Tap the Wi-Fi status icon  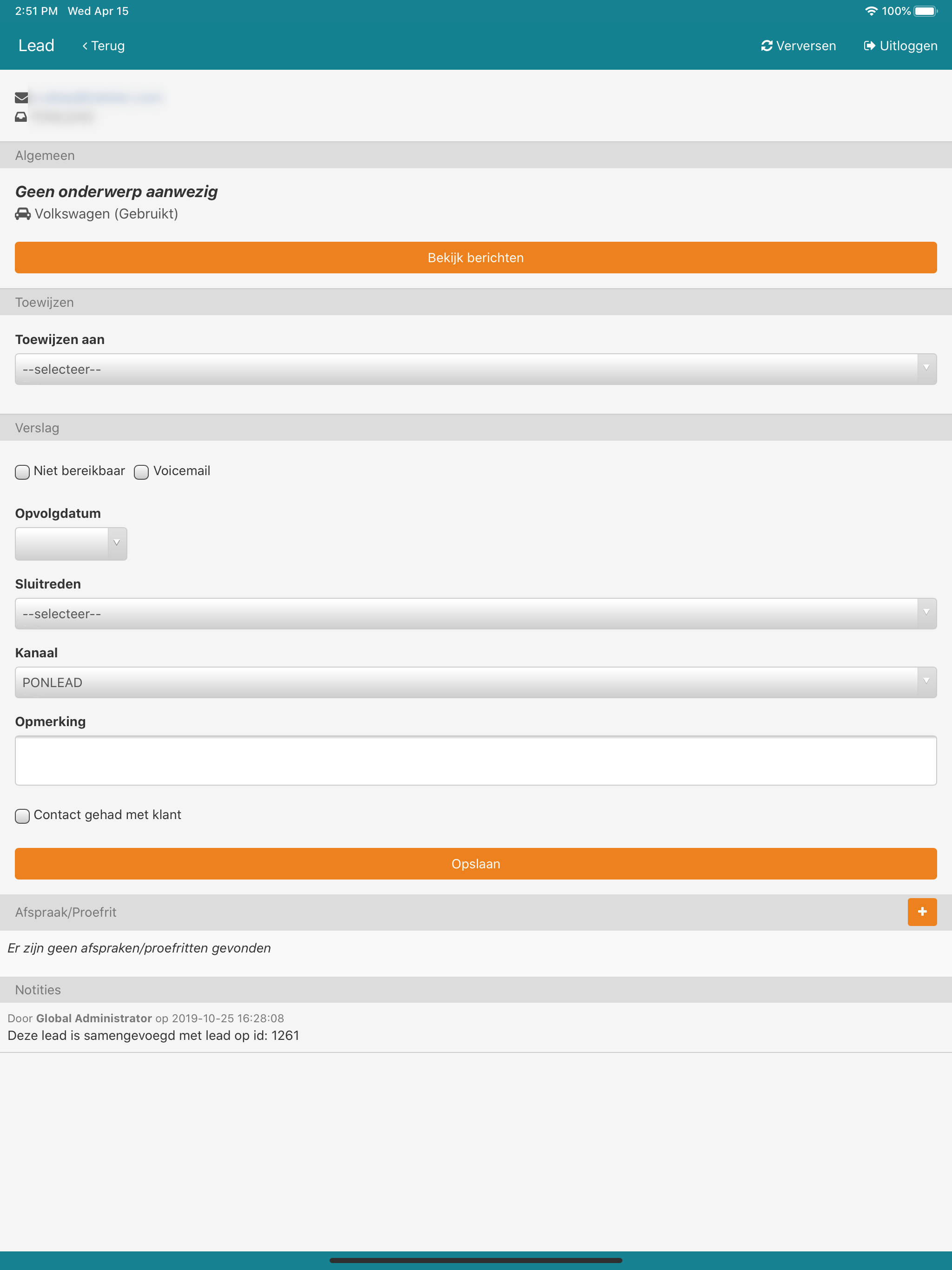click(871, 11)
